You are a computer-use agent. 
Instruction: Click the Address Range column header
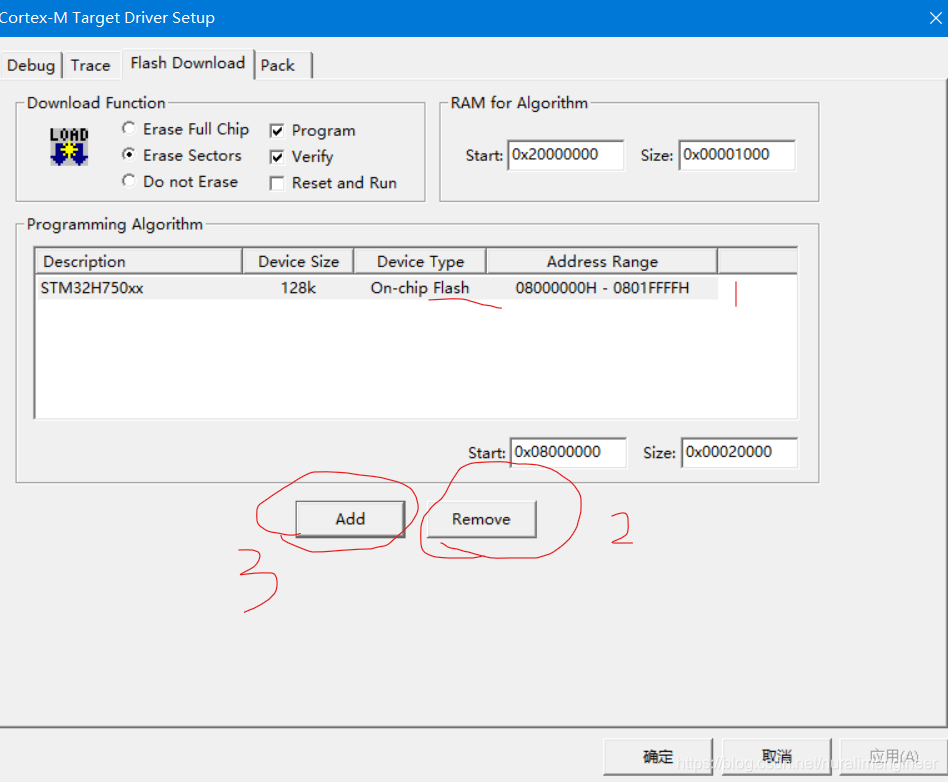602,261
